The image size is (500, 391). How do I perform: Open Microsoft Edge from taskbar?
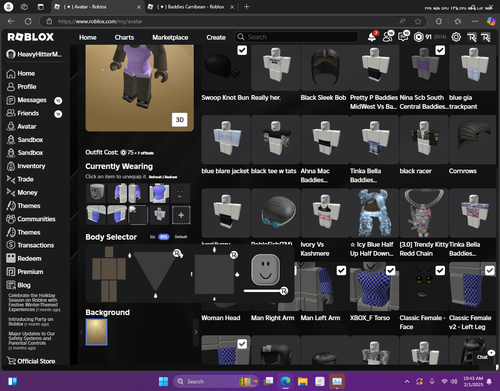tap(285, 381)
